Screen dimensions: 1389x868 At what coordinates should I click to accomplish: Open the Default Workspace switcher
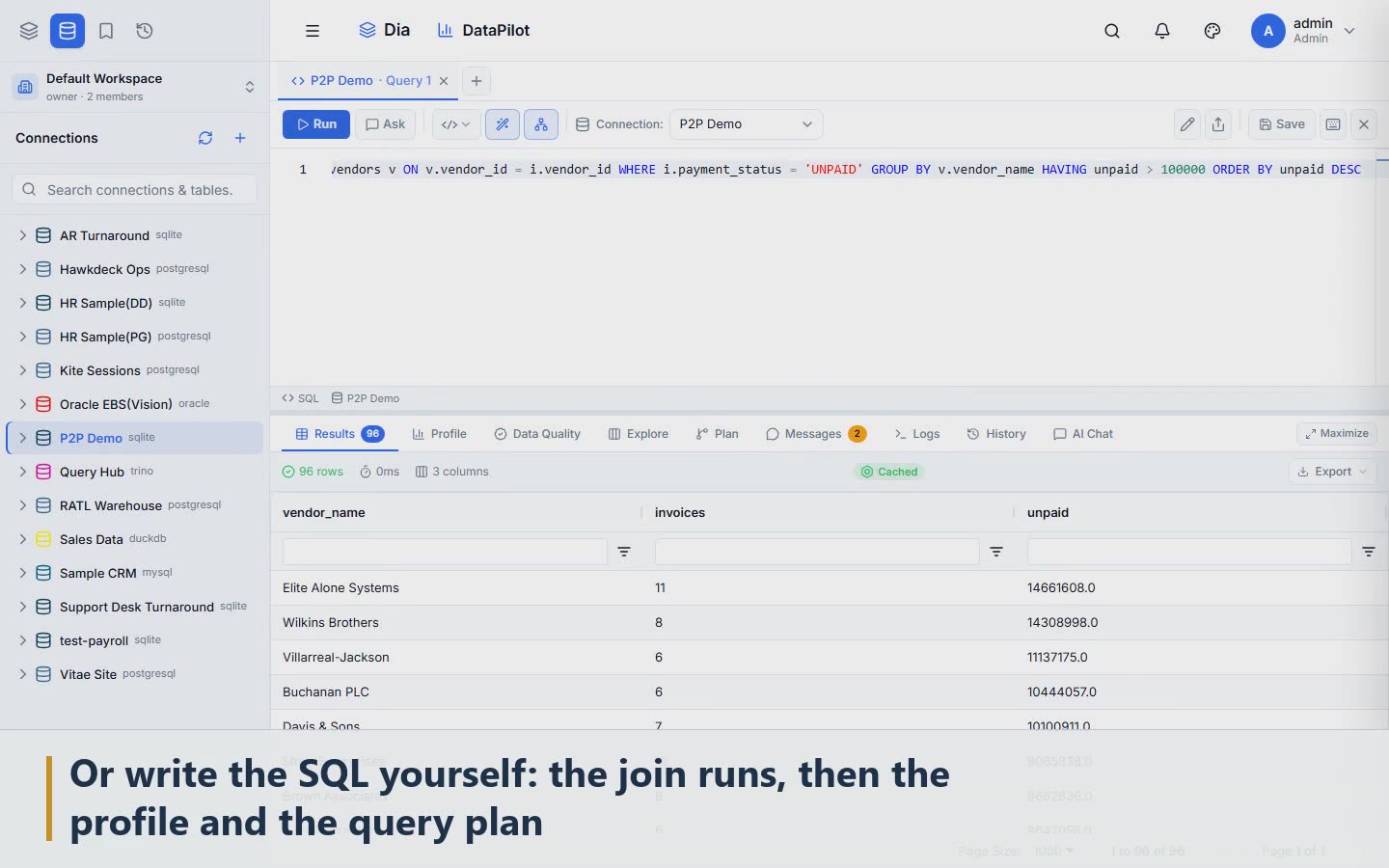(x=134, y=87)
